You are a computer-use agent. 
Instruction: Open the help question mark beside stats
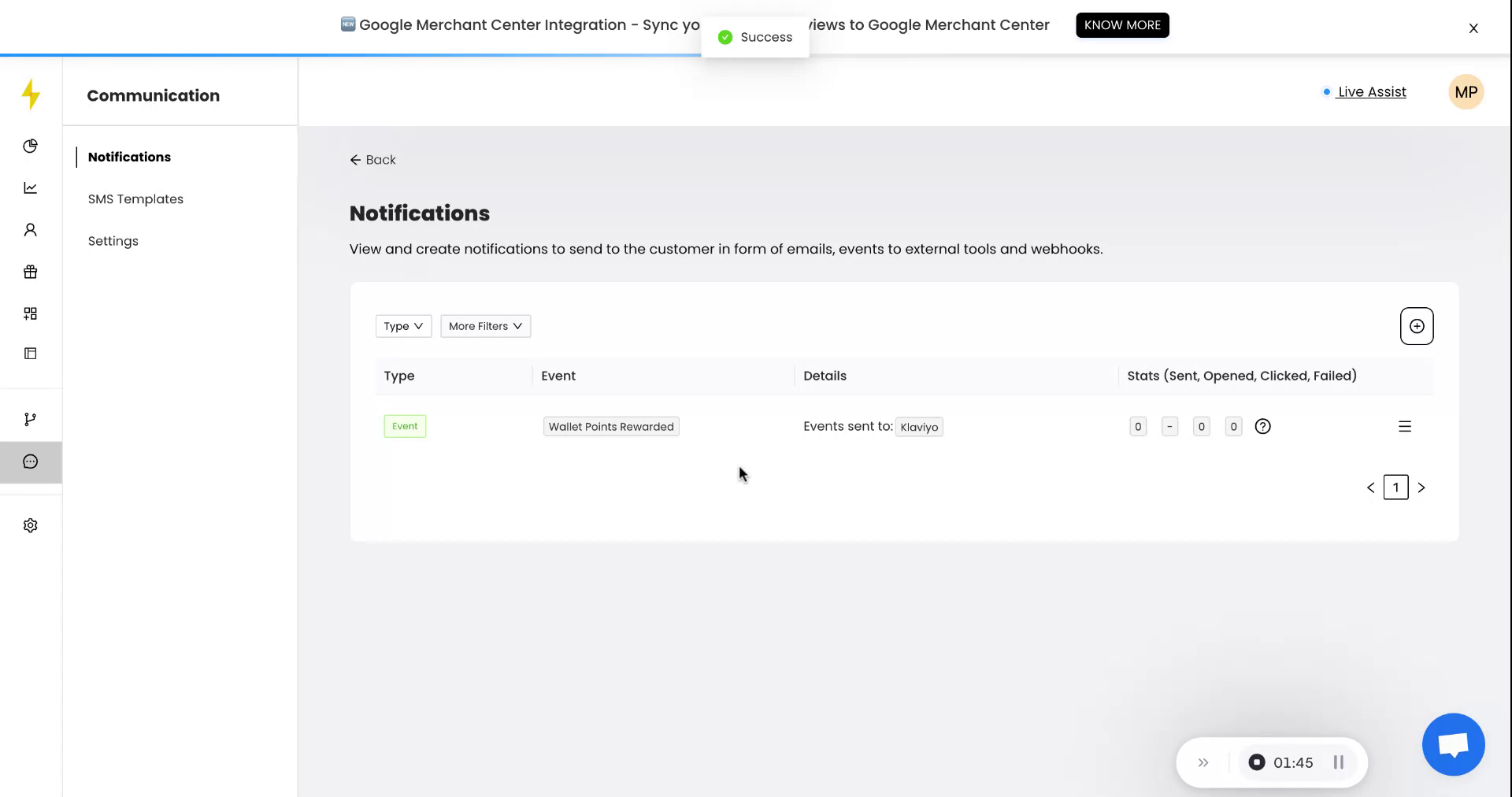pyautogui.click(x=1263, y=426)
